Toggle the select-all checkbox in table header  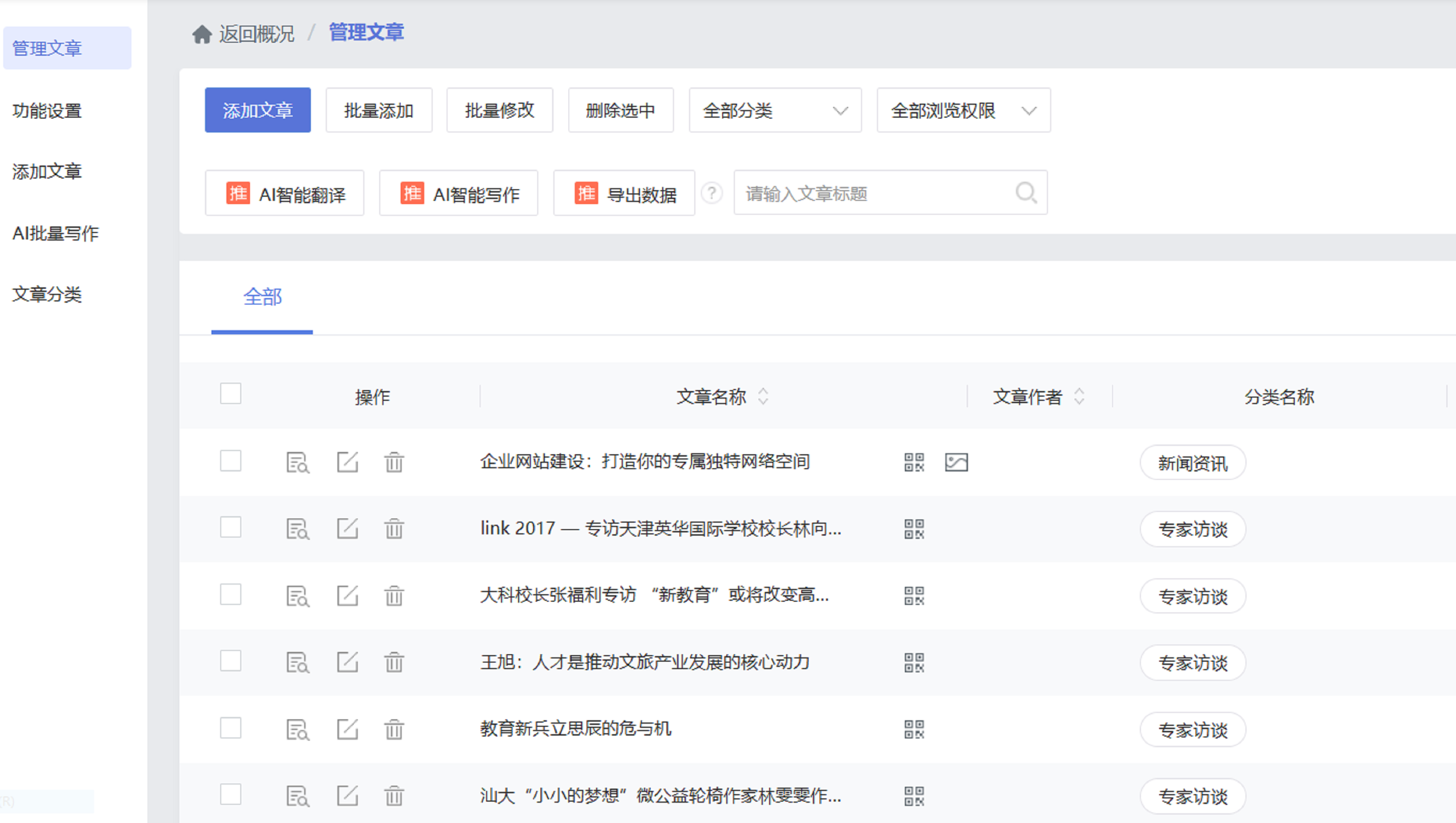click(231, 394)
